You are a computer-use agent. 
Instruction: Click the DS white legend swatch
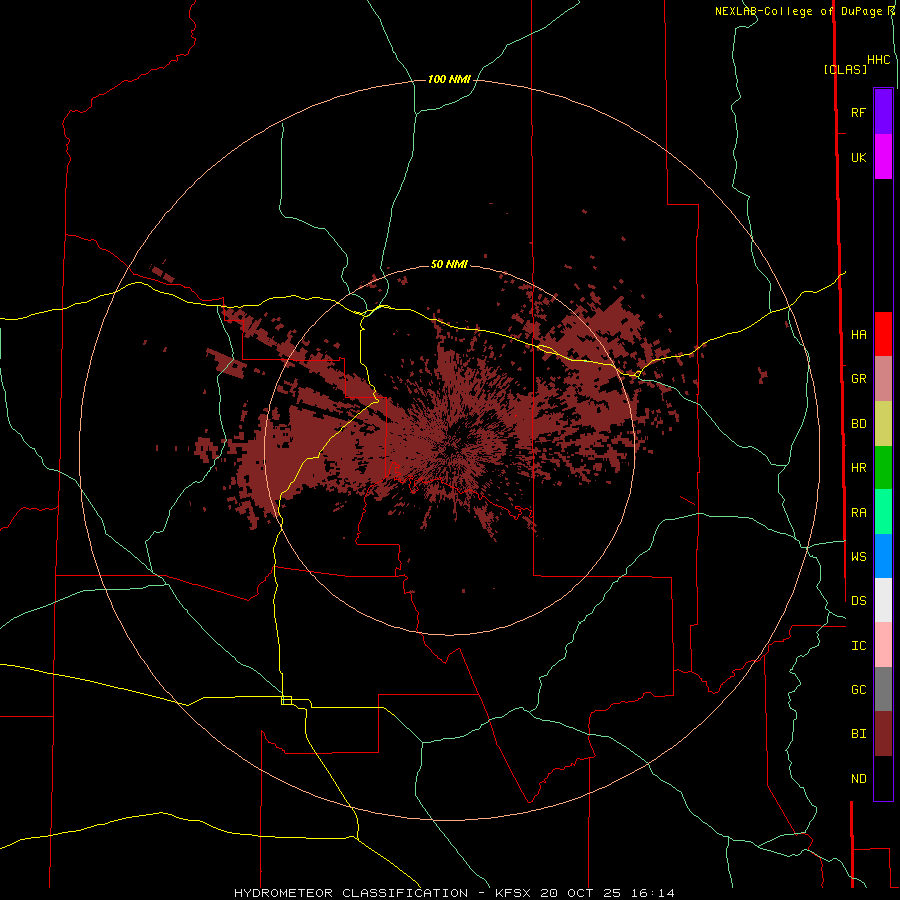click(883, 600)
